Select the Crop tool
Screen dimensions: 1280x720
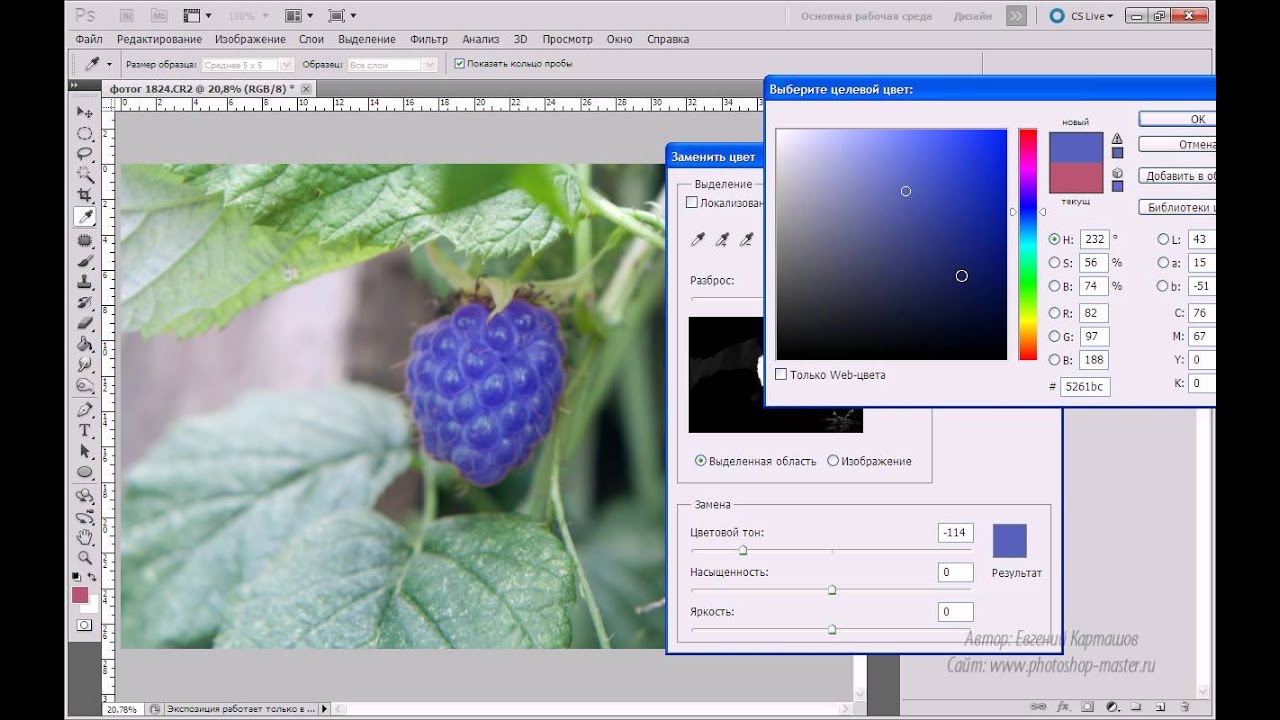coord(85,195)
